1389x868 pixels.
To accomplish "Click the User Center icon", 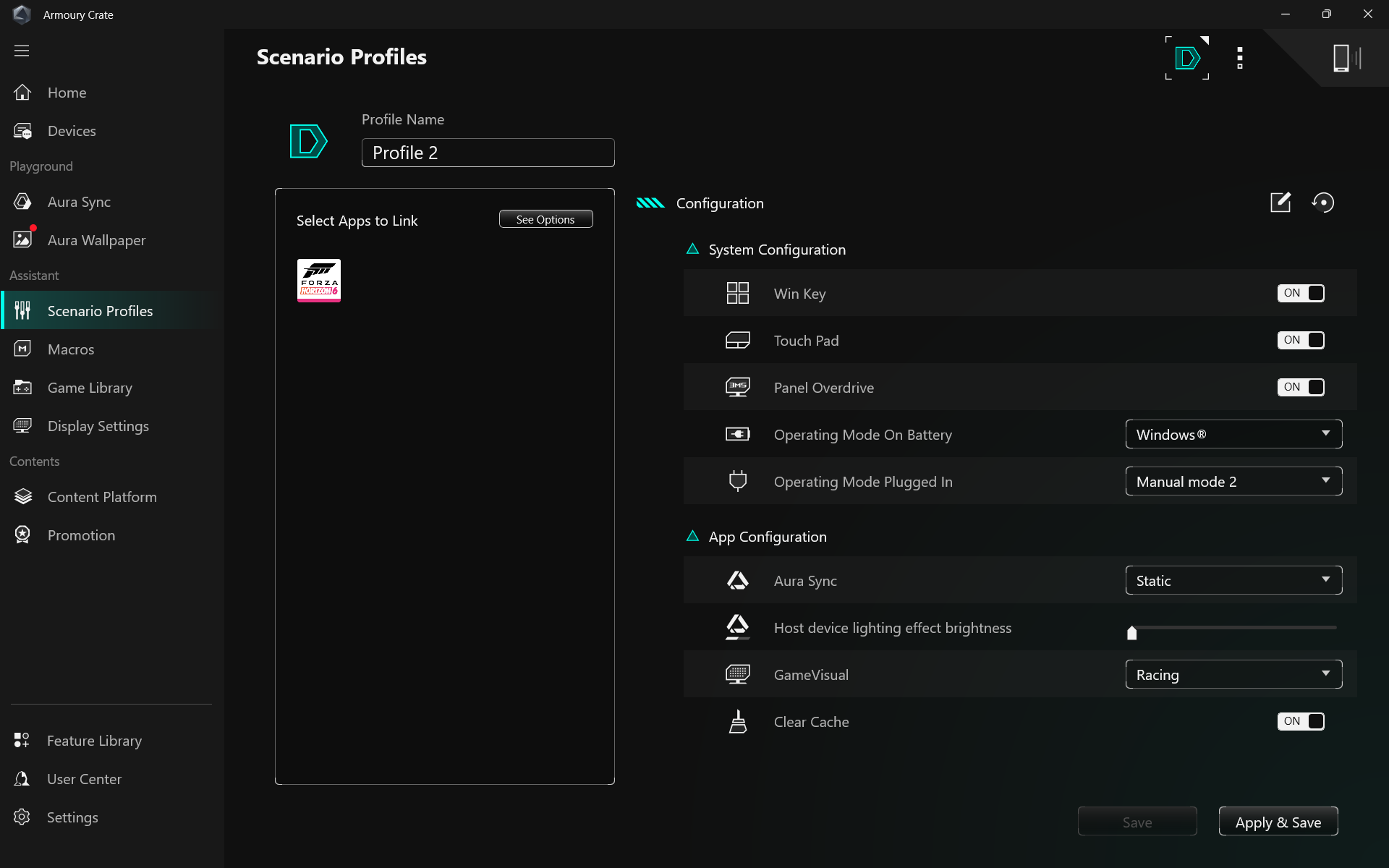I will click(22, 779).
